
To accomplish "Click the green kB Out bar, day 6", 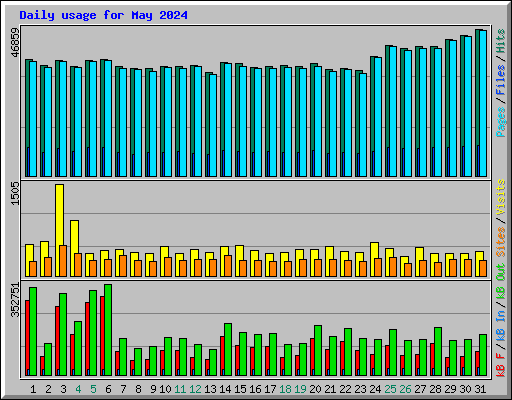I will (108, 330).
